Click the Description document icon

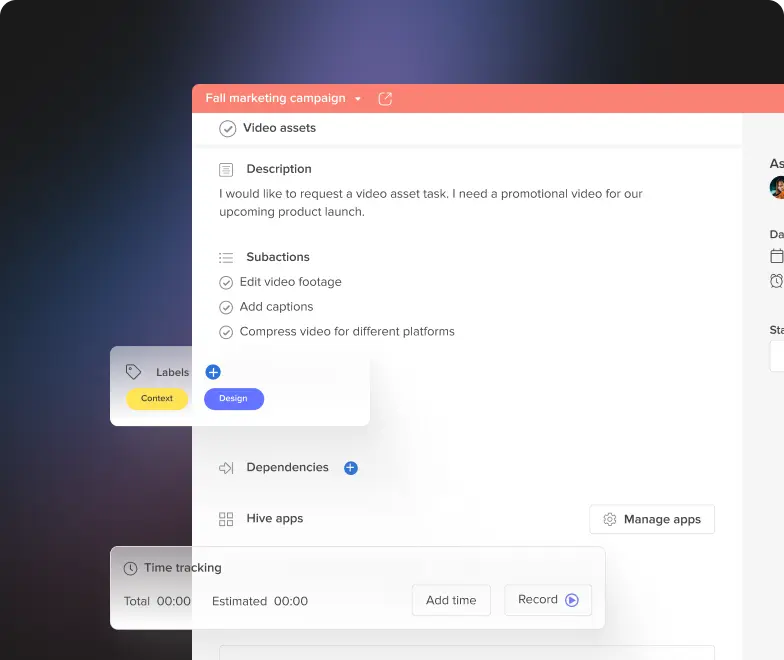coord(226,170)
